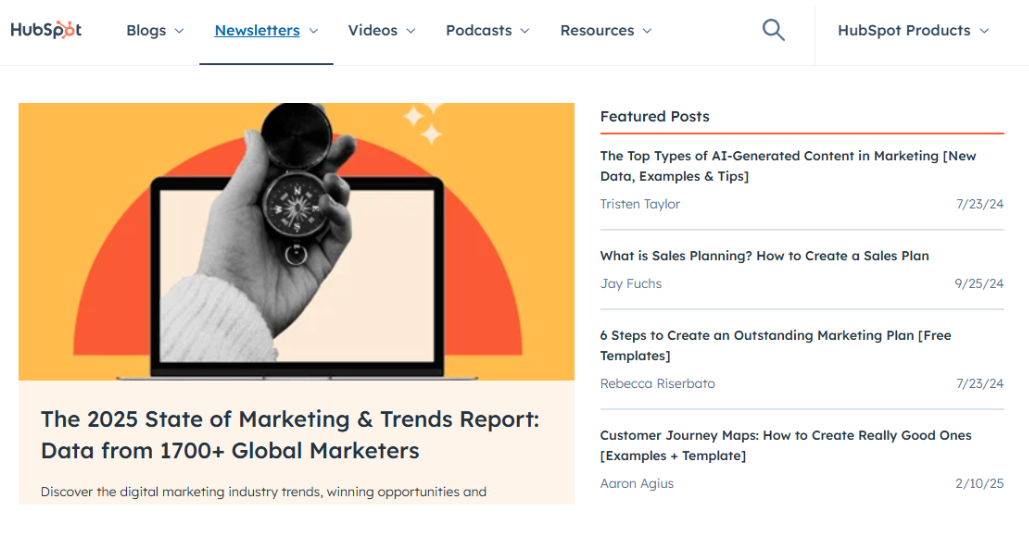1029x550 pixels.
Task: Open the Newsletters menu link
Action: pyautogui.click(x=257, y=31)
